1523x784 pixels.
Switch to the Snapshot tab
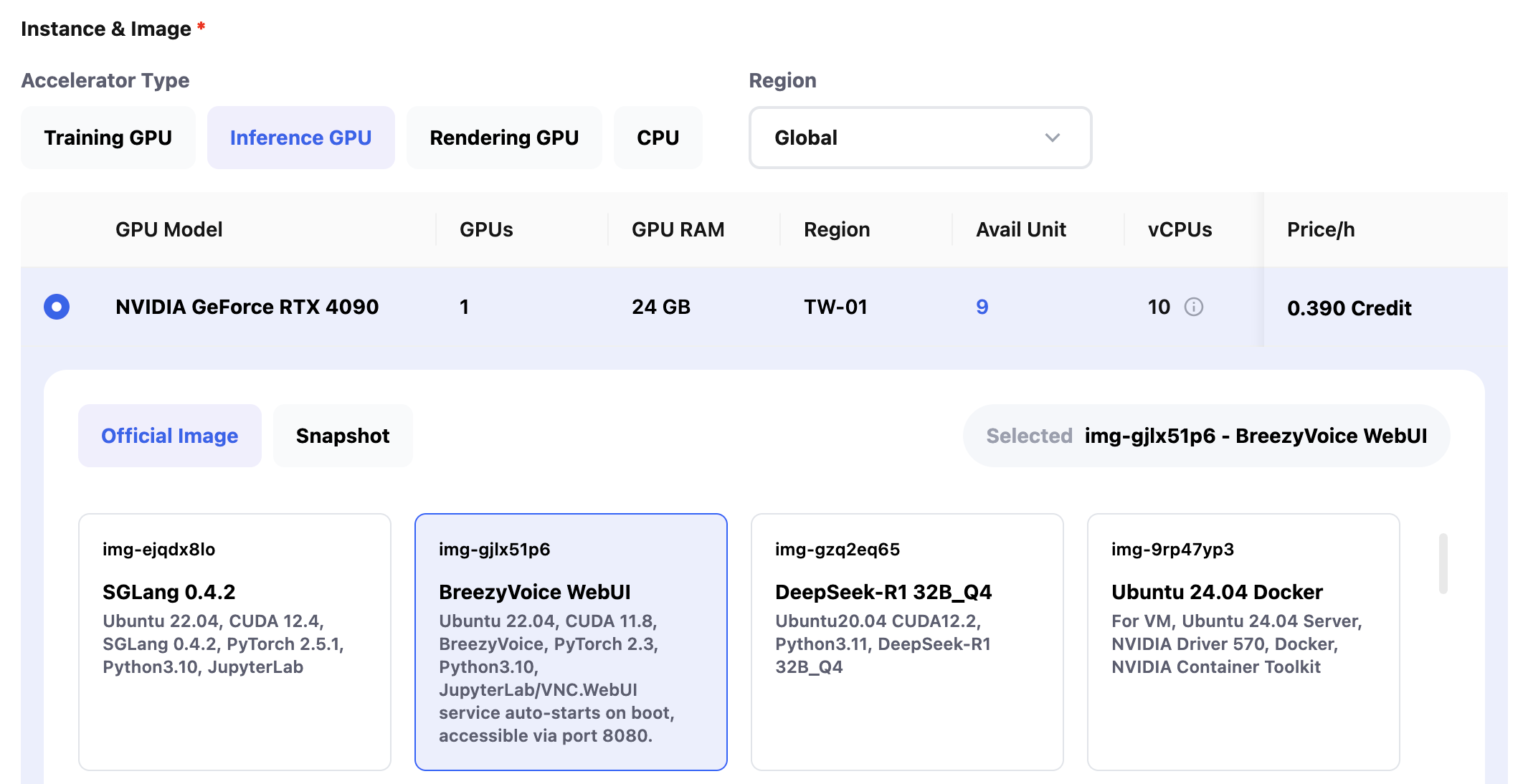tap(343, 436)
